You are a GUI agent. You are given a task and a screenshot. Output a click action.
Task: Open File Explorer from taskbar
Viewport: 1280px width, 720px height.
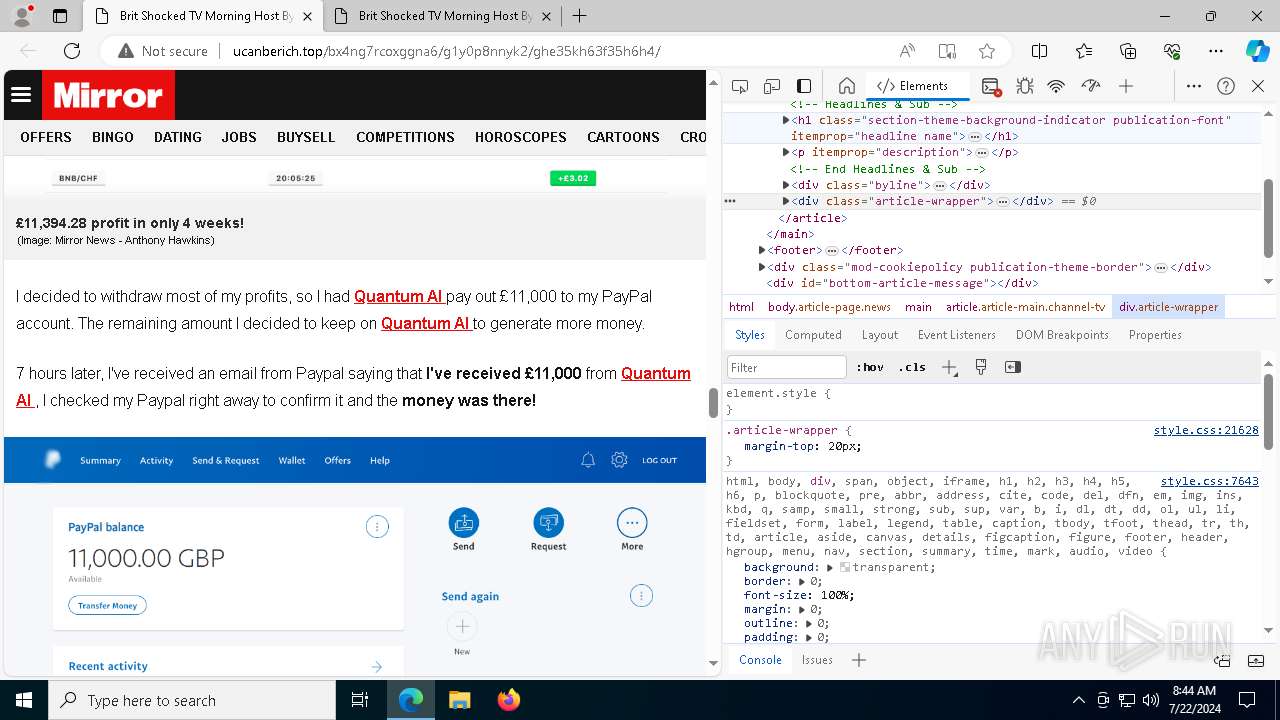[459, 700]
